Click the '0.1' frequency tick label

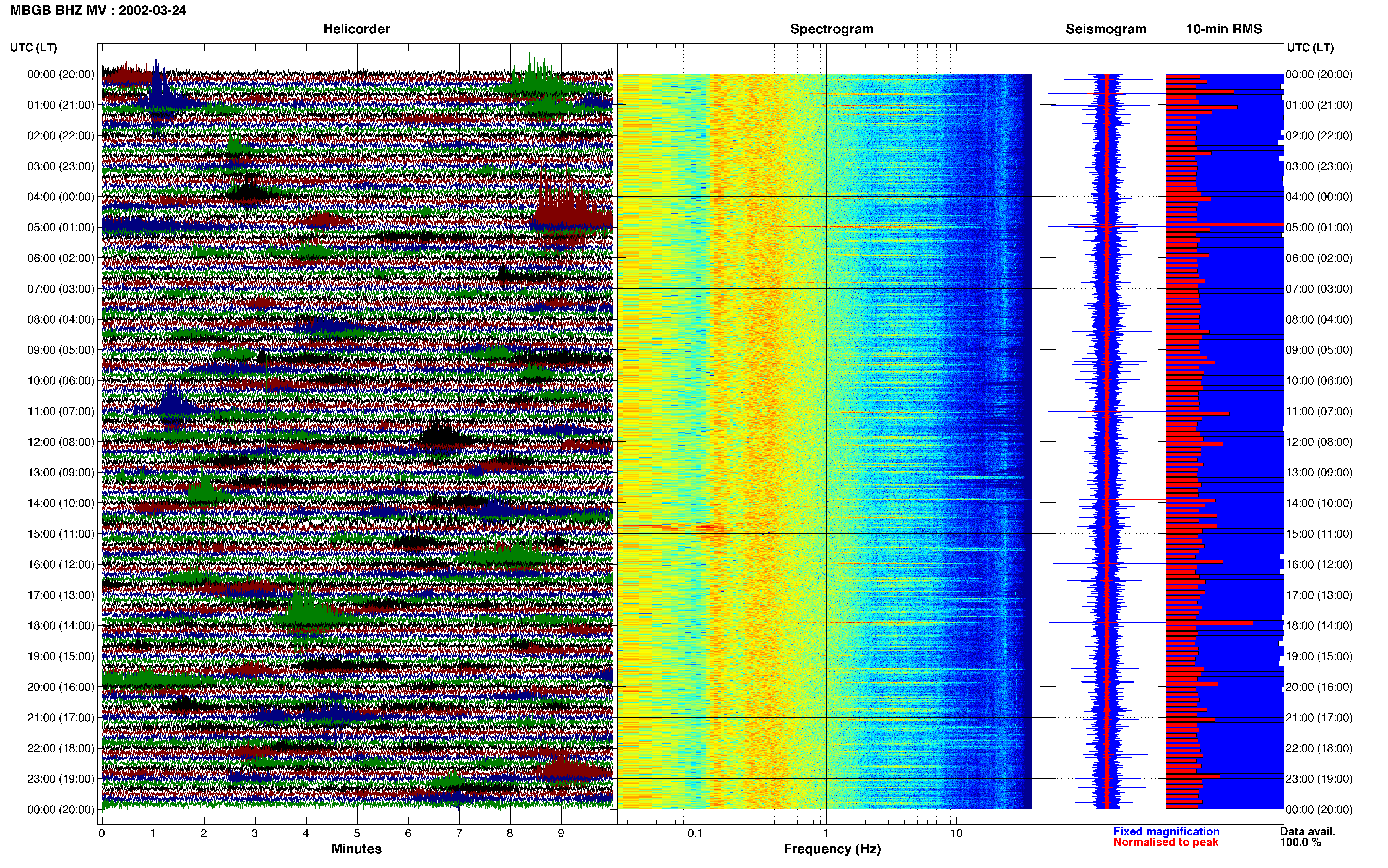tap(695, 833)
